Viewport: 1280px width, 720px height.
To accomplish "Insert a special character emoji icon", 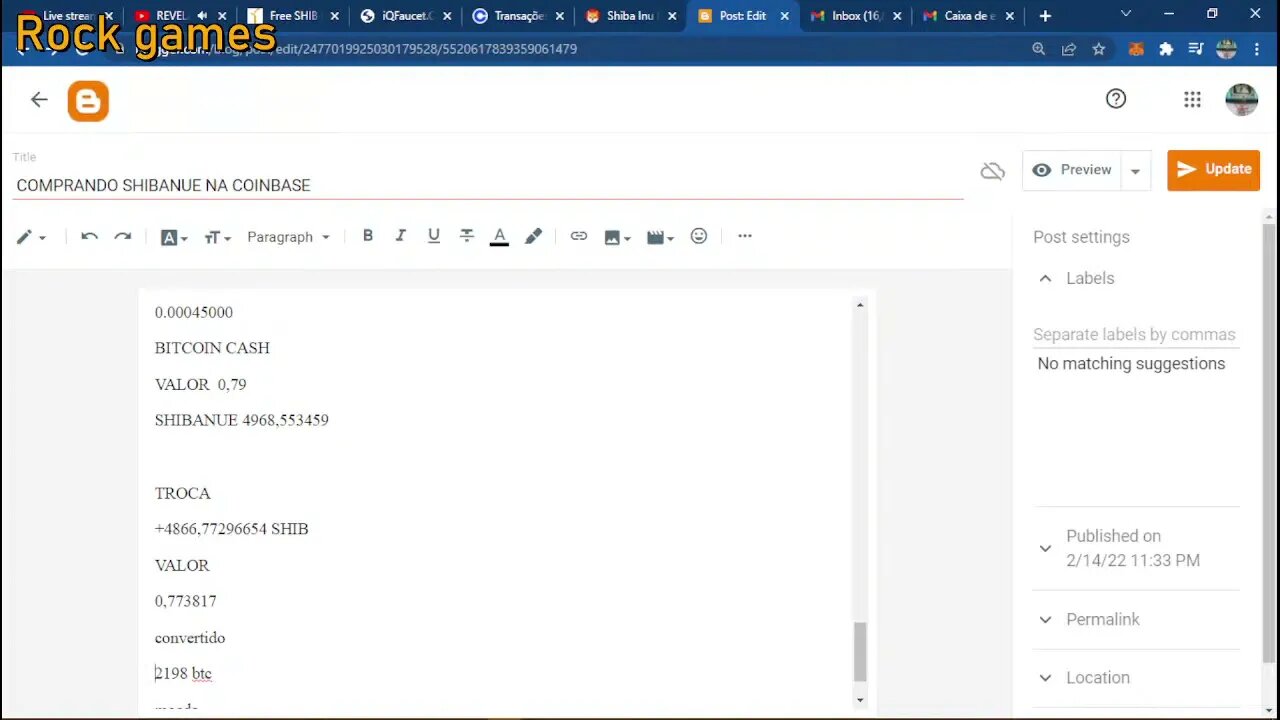I will tap(699, 236).
